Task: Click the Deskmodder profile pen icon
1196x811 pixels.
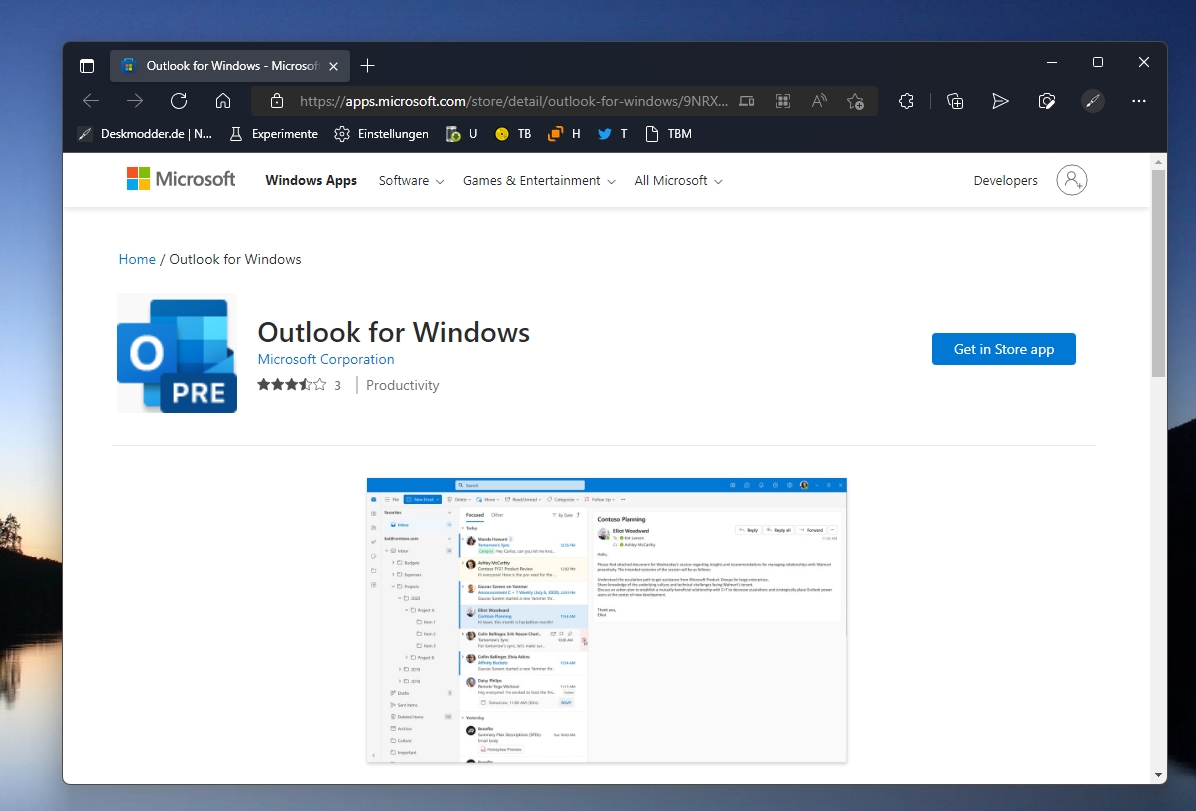Action: pos(1092,101)
